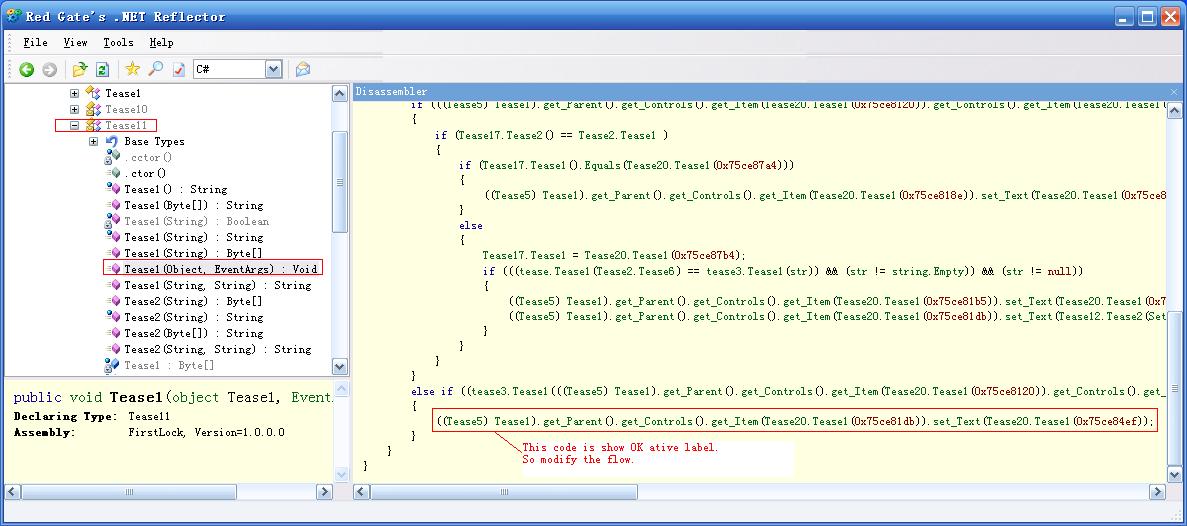Click the class icon beside Tease10 node
Screen dimensions: 1187x526
93,109
